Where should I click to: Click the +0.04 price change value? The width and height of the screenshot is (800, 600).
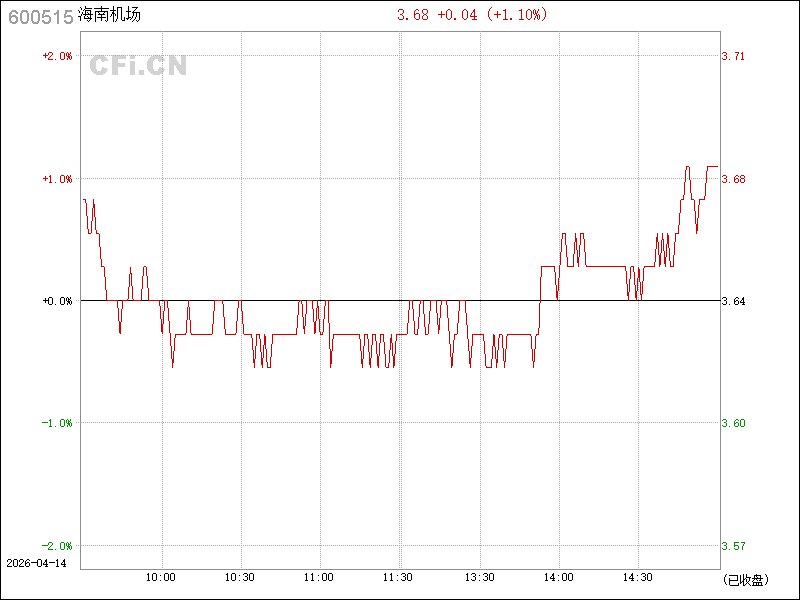coord(455,15)
